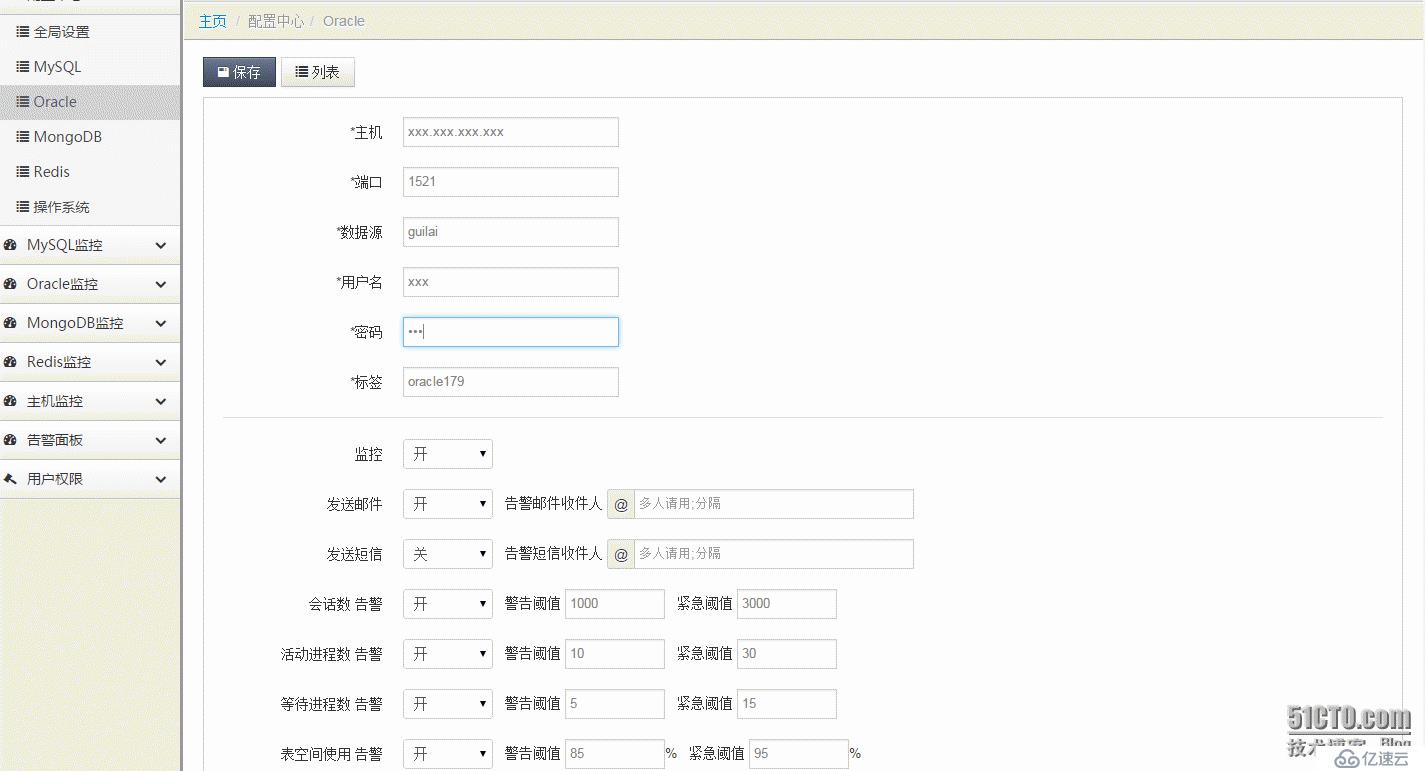Click the dashboard icon of Redis监控
Screen dimensions: 1425x771
(x=10, y=362)
